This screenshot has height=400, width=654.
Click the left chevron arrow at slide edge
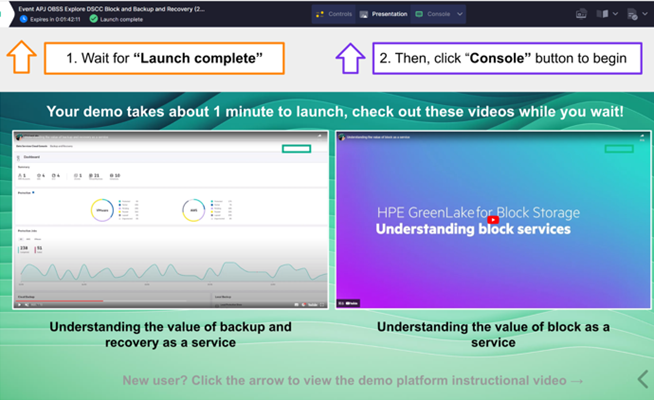point(643,379)
